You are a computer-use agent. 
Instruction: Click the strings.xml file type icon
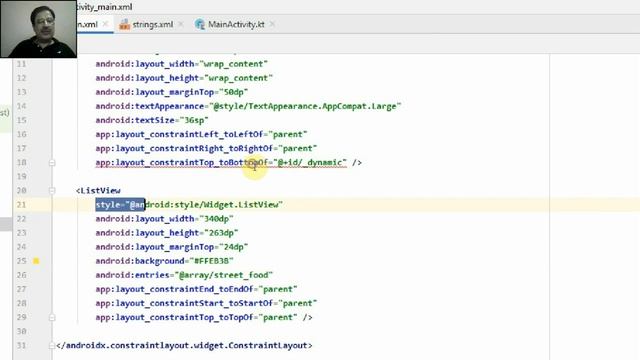[124, 24]
